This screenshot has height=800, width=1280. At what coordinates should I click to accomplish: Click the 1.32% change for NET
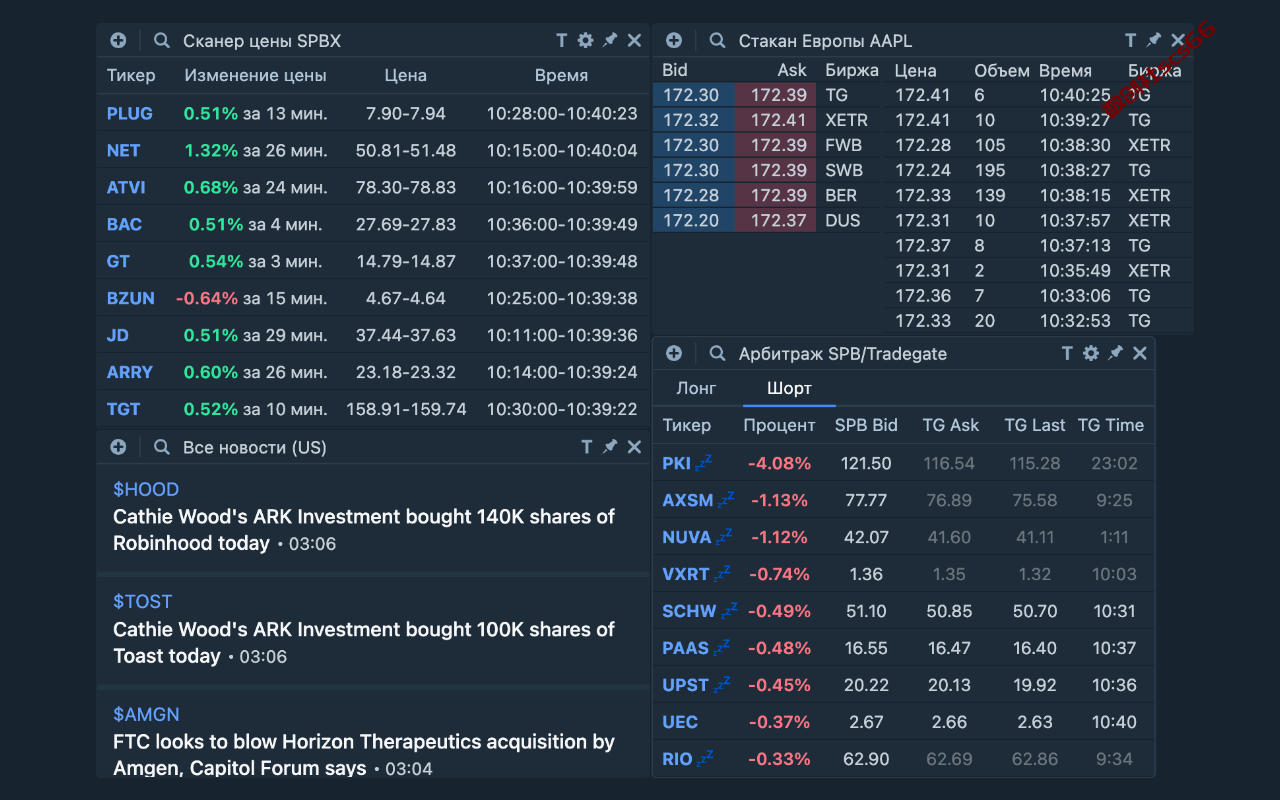point(211,150)
